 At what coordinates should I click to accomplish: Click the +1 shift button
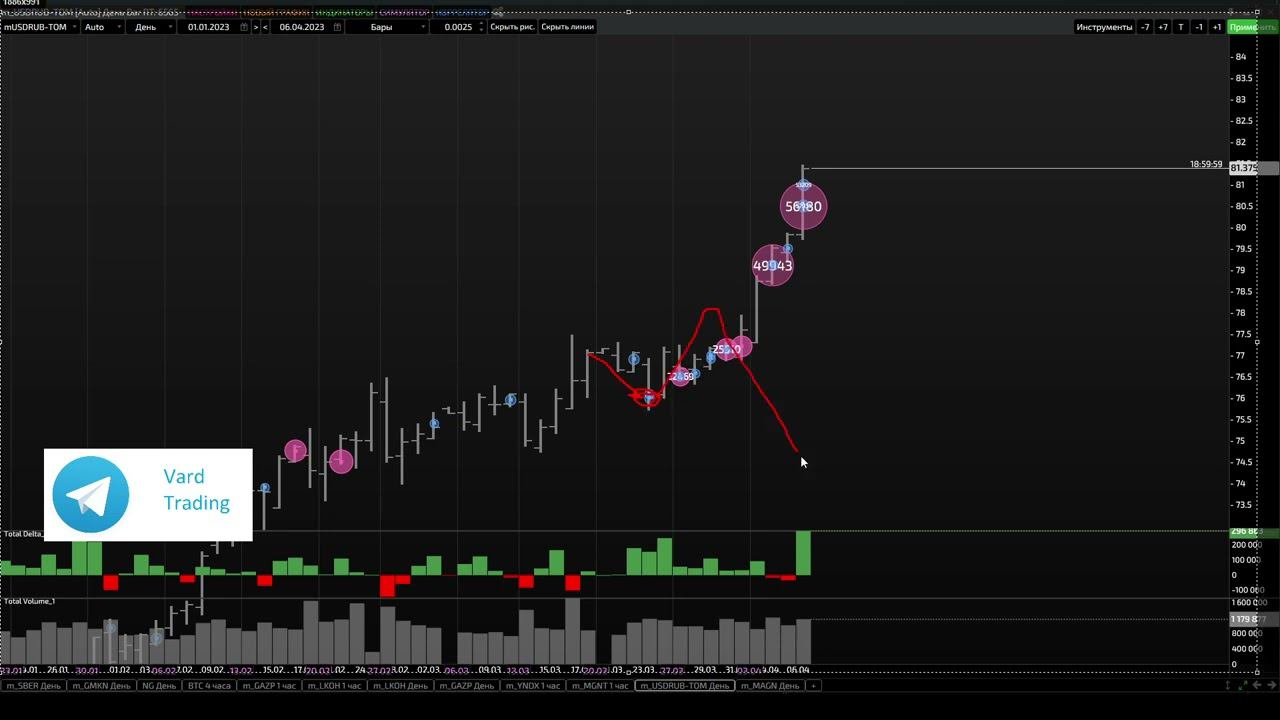[x=1217, y=27]
